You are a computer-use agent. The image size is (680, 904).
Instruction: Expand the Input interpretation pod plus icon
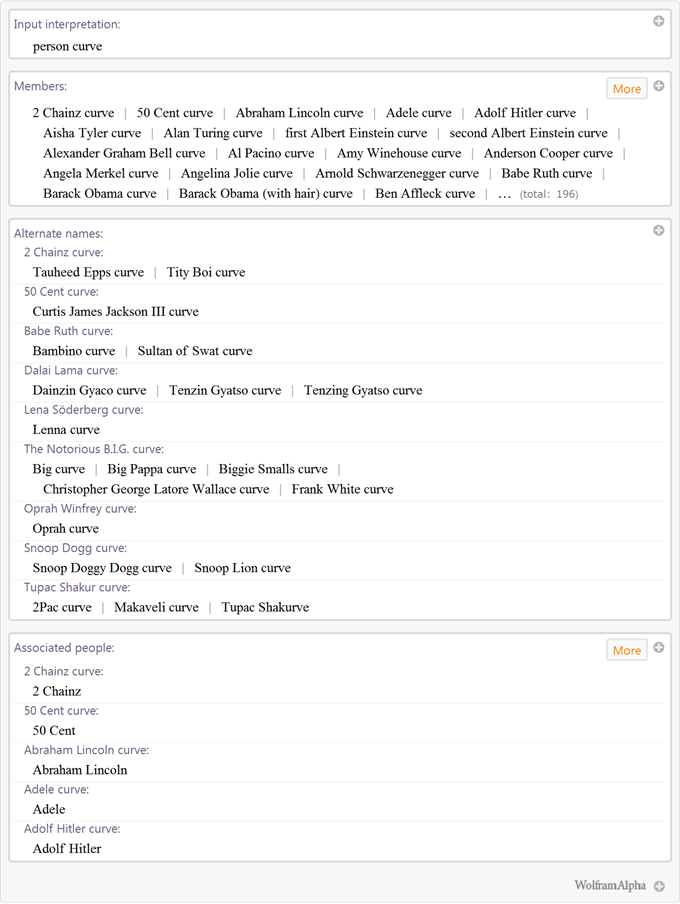click(659, 21)
